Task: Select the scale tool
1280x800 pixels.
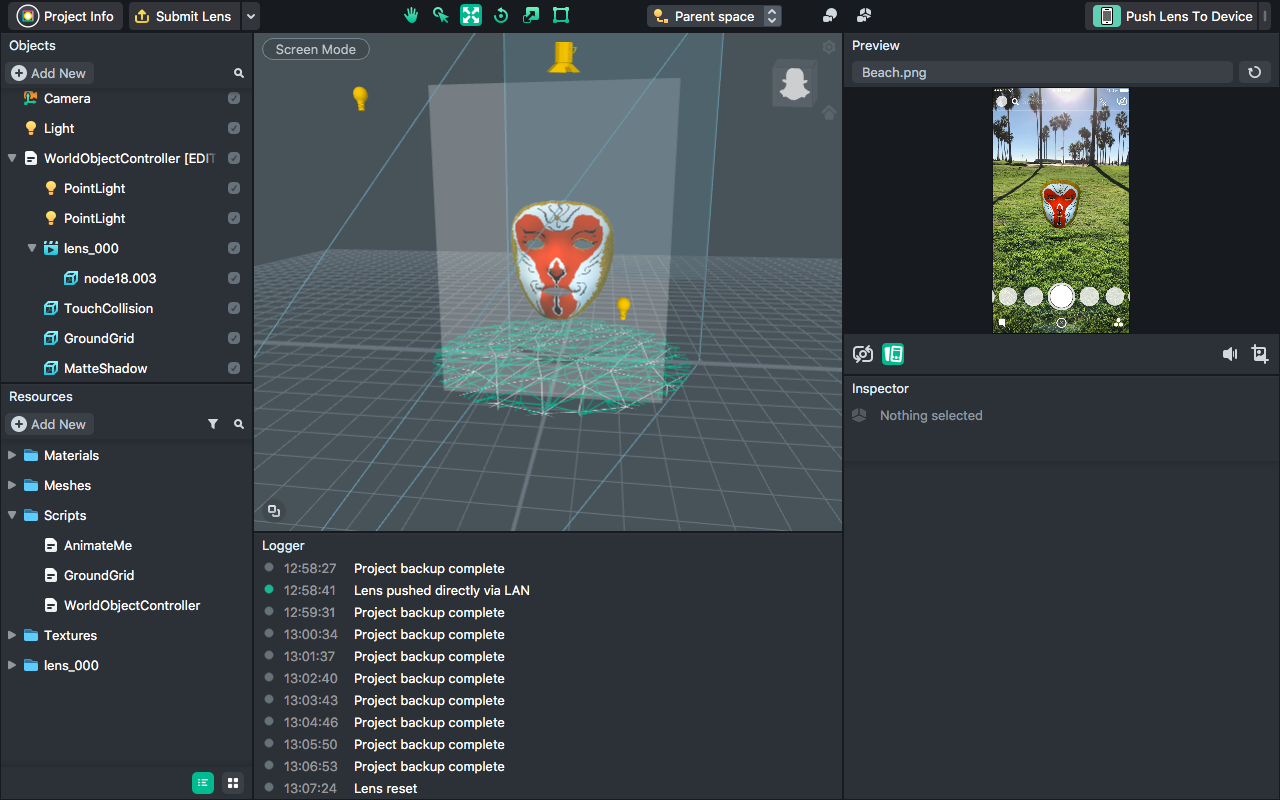Action: 531,15
